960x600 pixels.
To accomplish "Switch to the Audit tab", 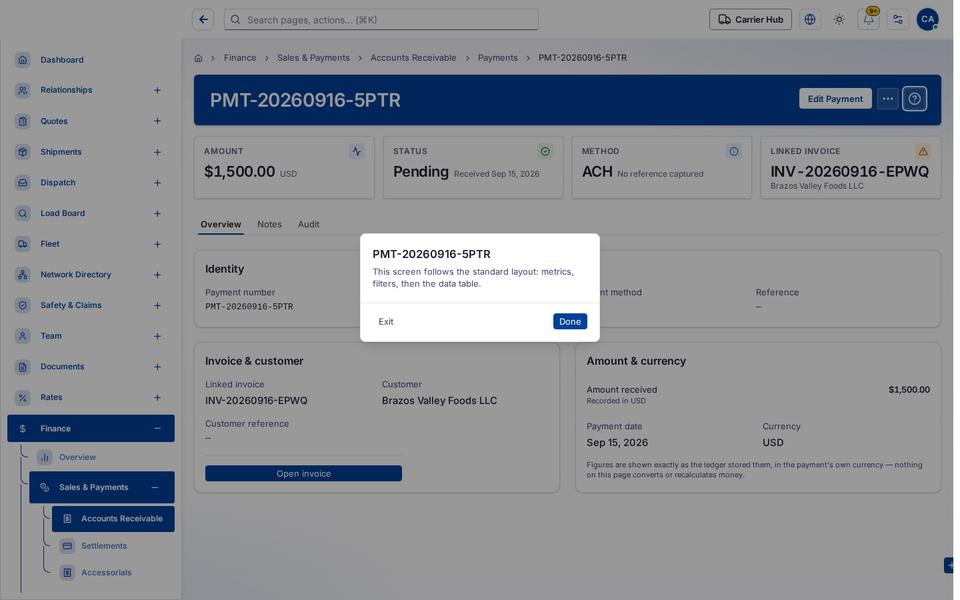I will click(x=309, y=225).
